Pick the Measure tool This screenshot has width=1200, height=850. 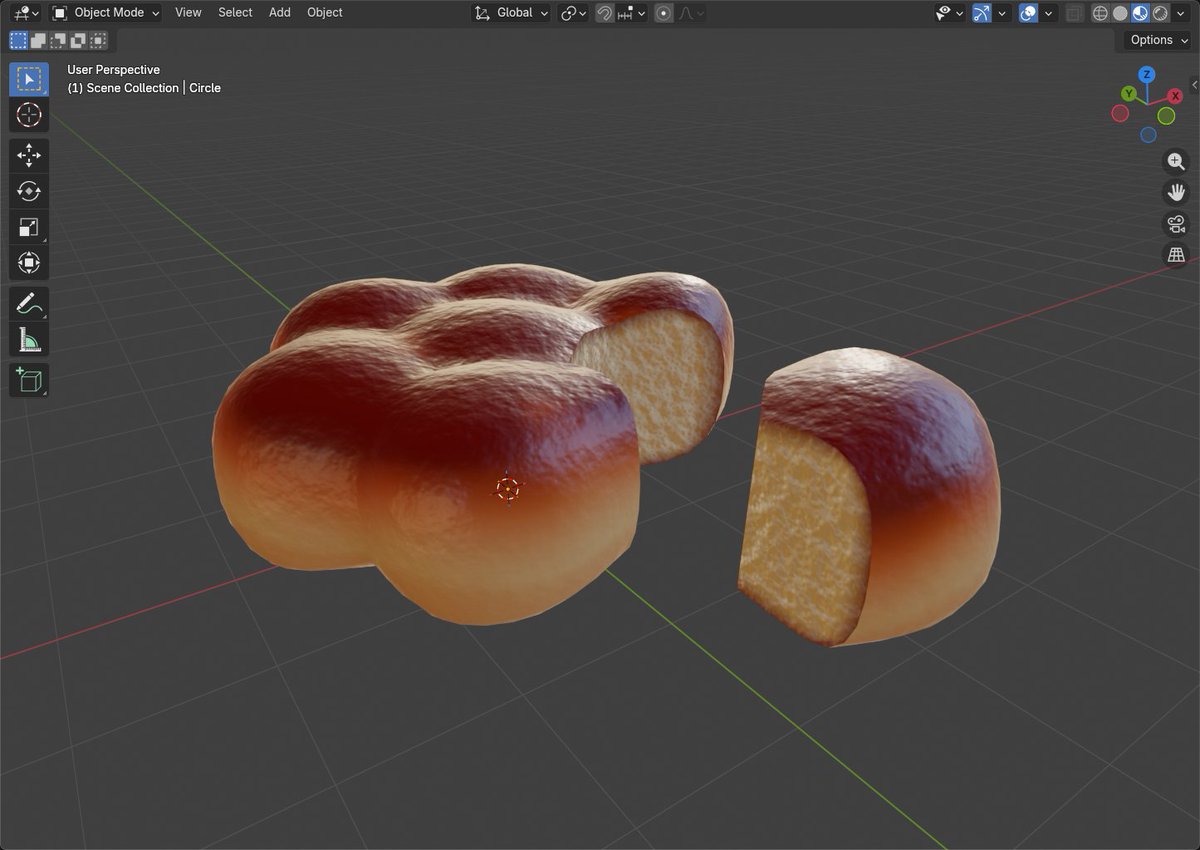coord(29,340)
